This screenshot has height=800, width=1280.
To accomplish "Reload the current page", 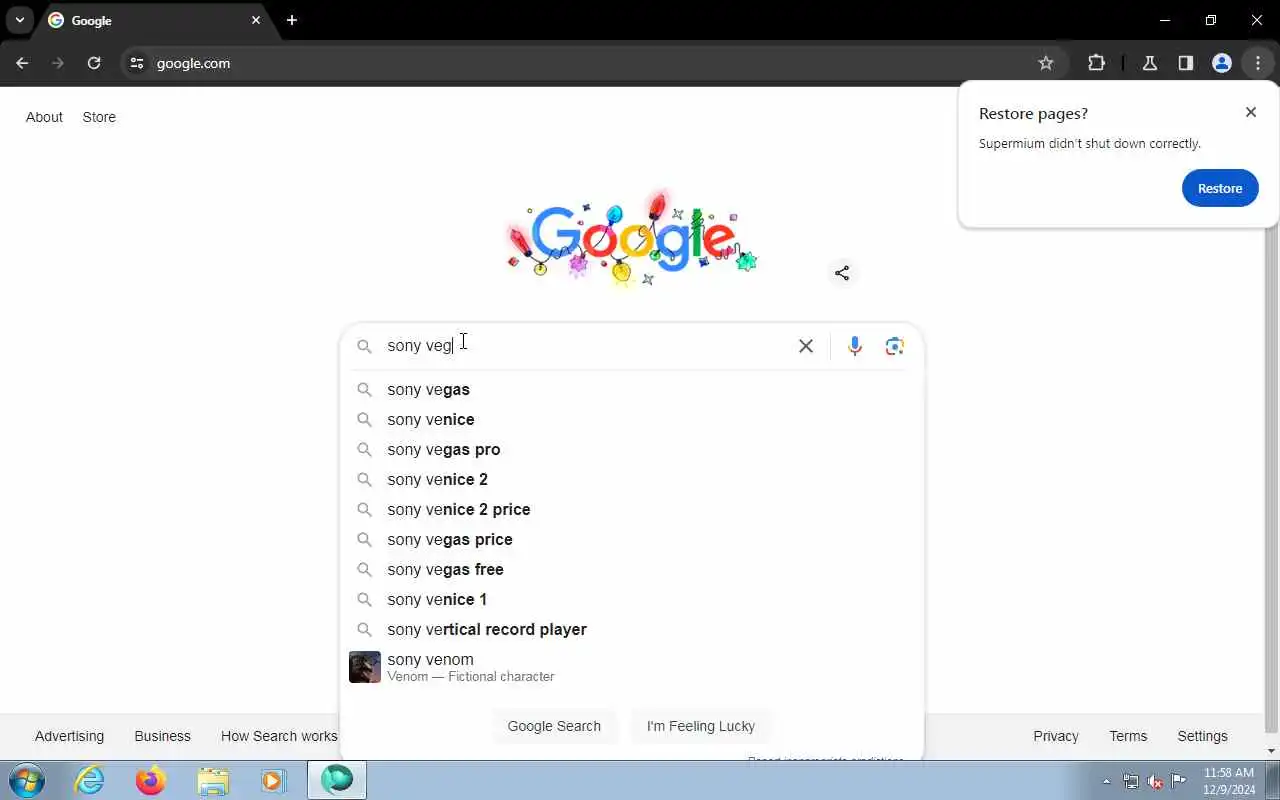I will pyautogui.click(x=94, y=63).
